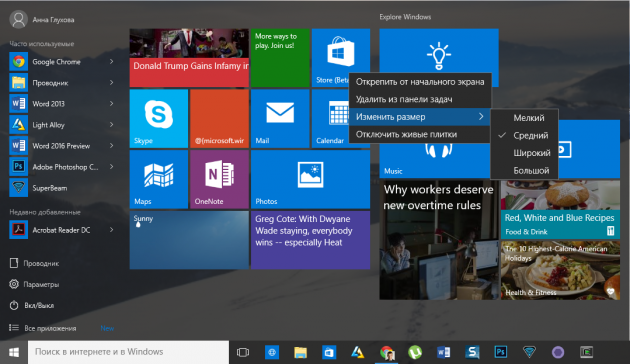Open Task View on the taskbar
This screenshot has width=630, height=364.
(x=243, y=352)
